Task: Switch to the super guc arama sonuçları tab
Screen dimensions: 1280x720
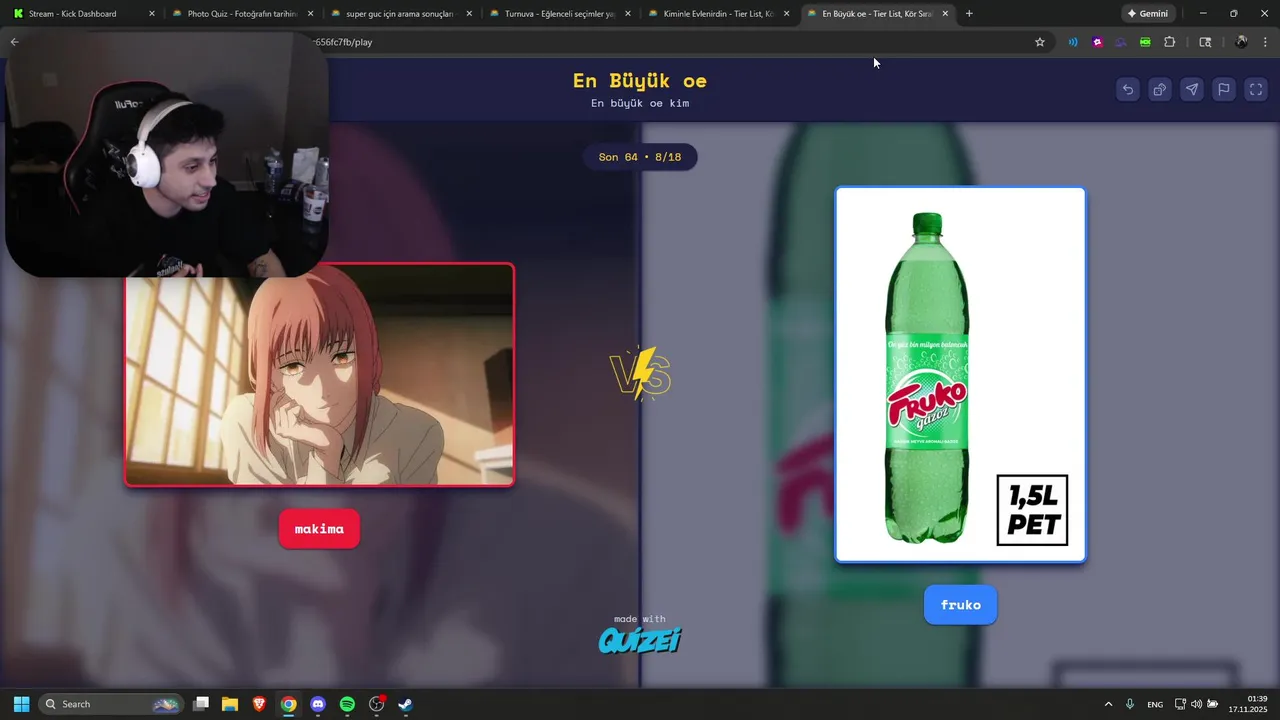Action: 403,14
